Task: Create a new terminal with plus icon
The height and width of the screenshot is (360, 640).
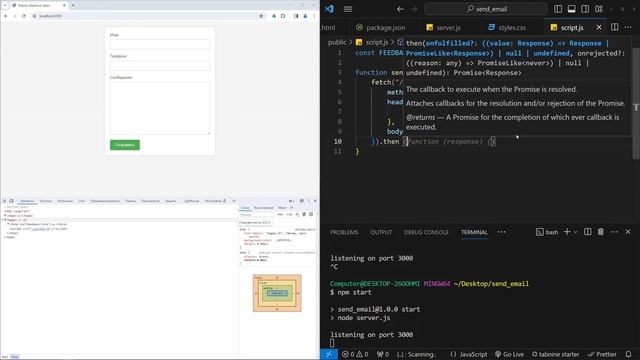Action: (567, 232)
